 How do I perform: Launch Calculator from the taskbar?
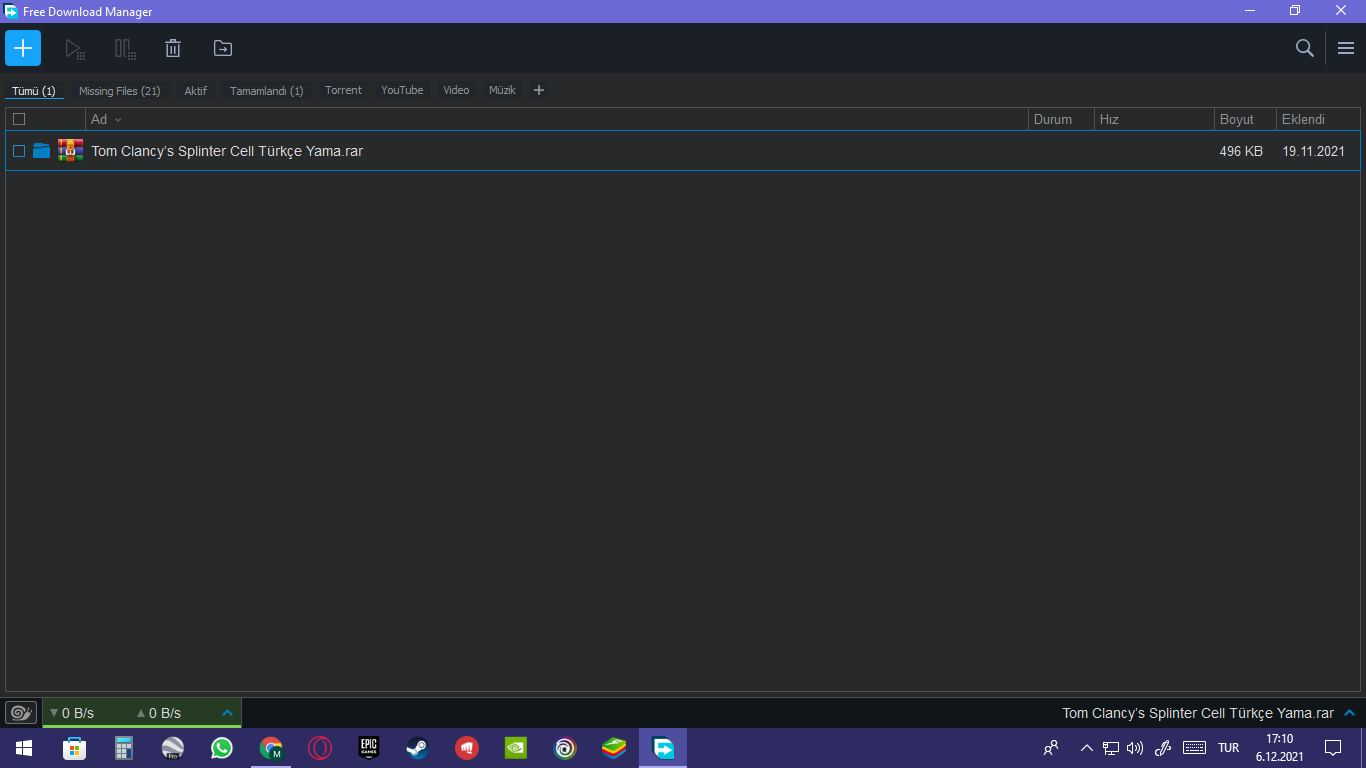click(124, 748)
